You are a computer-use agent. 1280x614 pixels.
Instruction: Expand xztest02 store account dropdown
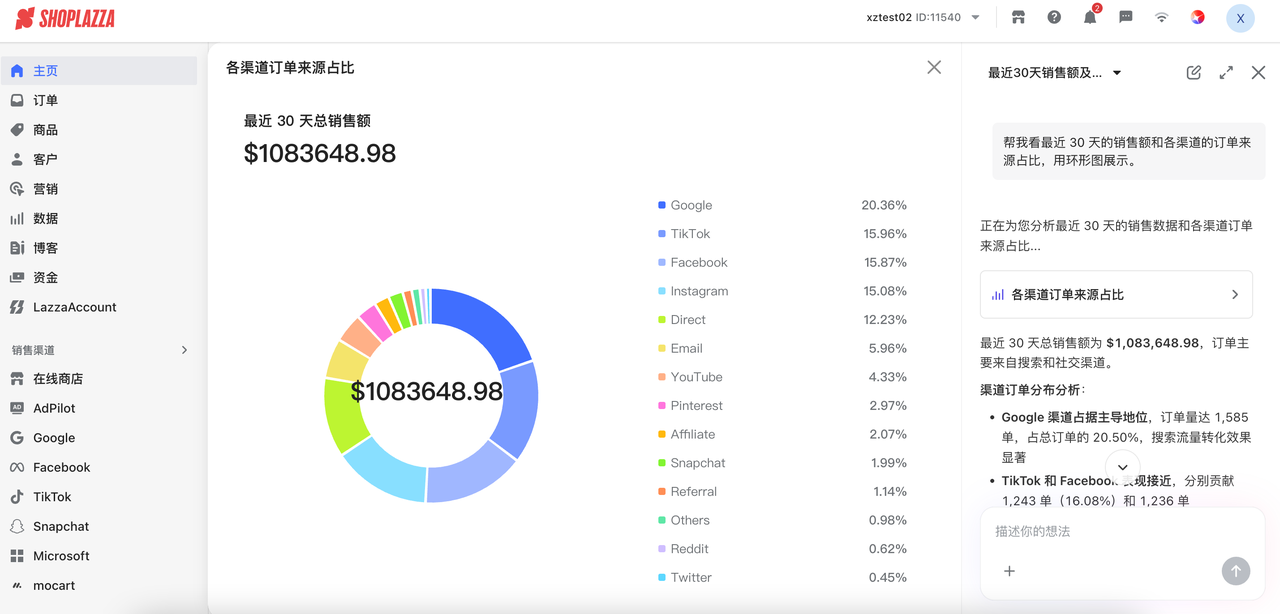[923, 17]
